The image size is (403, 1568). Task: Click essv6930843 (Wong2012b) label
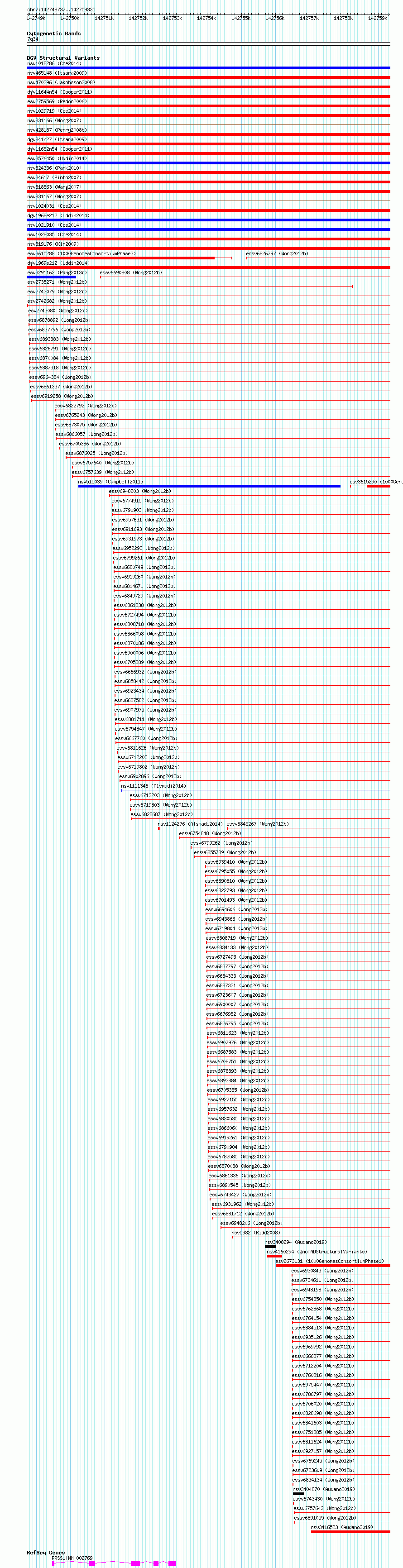pos(323,1271)
